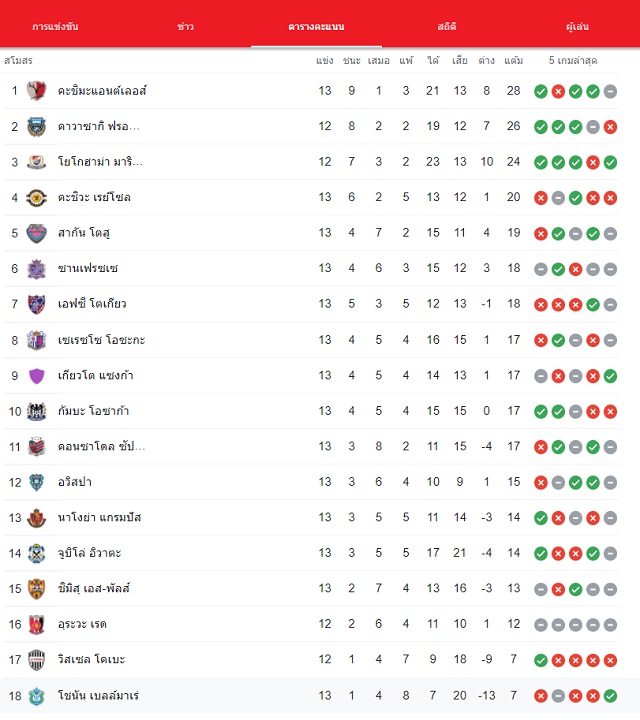640x720 pixels.
Task: Click the FC Tokyo crest in row 7
Action: point(36,304)
